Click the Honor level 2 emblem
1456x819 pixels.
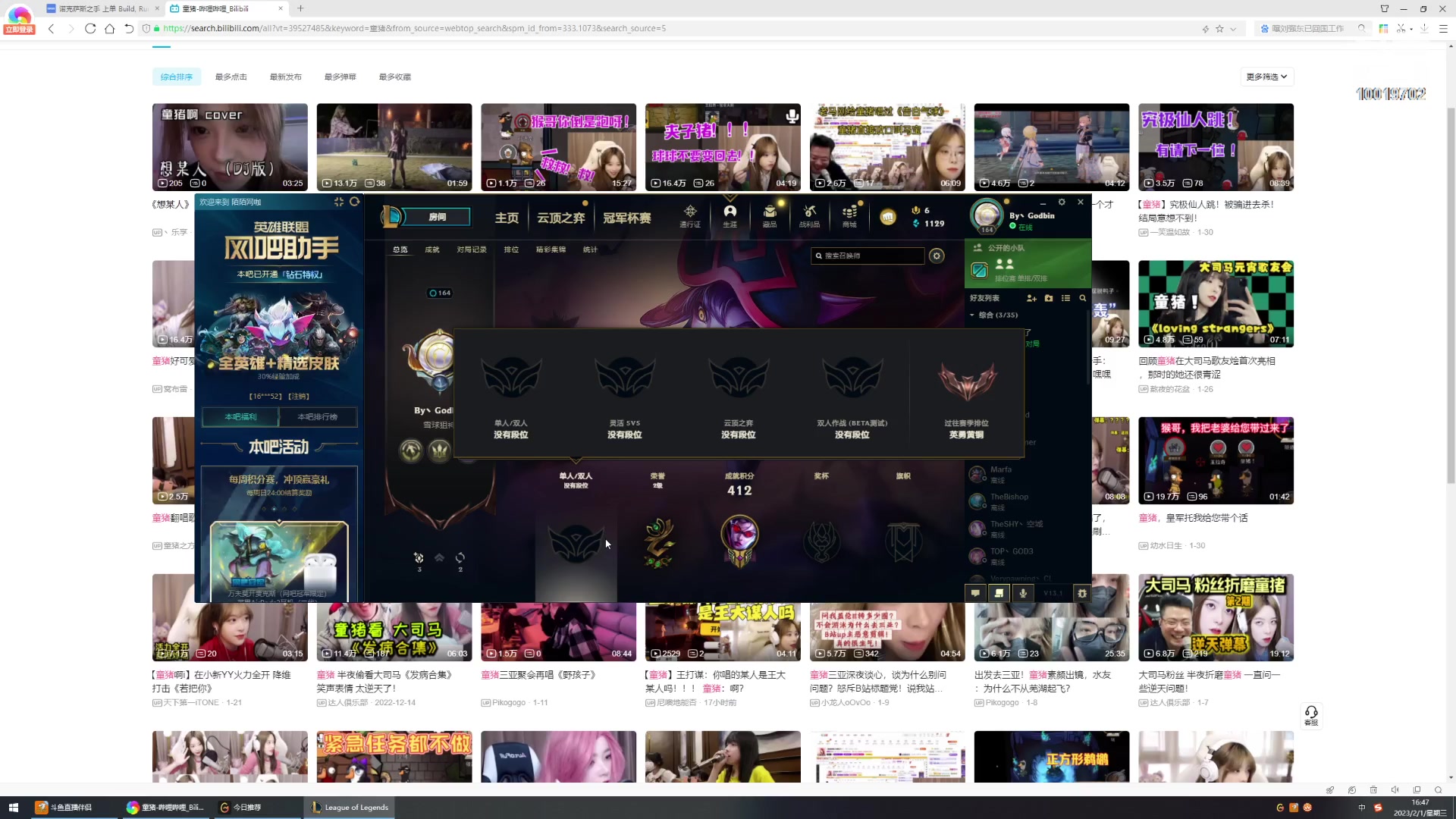coord(658,543)
